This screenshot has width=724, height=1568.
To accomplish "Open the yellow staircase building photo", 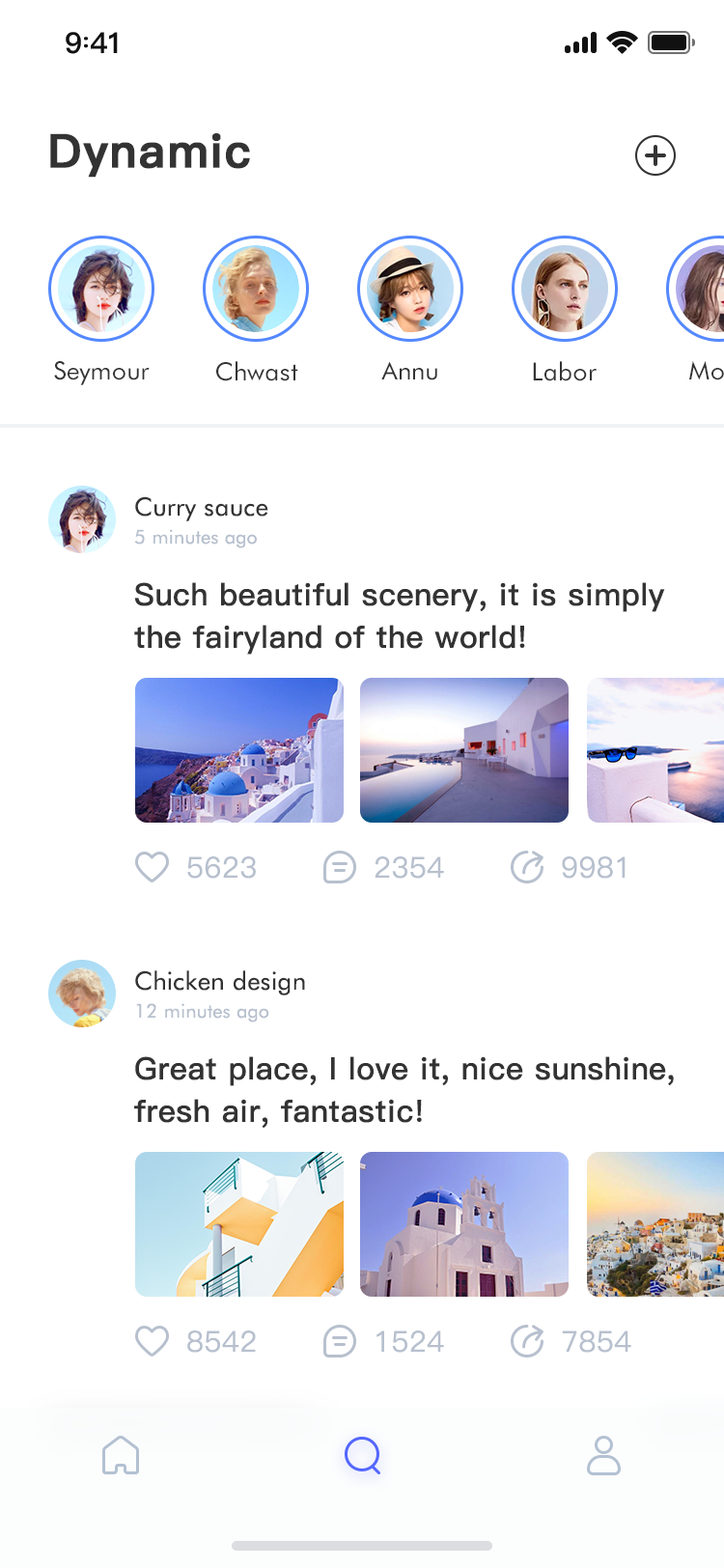I will (x=239, y=1224).
